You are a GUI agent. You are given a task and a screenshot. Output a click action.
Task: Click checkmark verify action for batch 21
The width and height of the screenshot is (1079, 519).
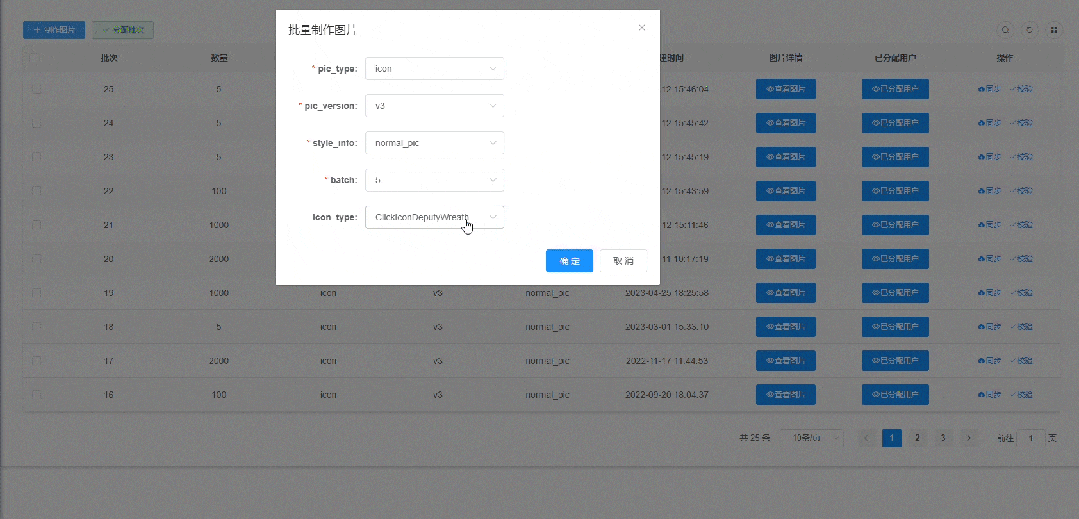click(x=1021, y=224)
